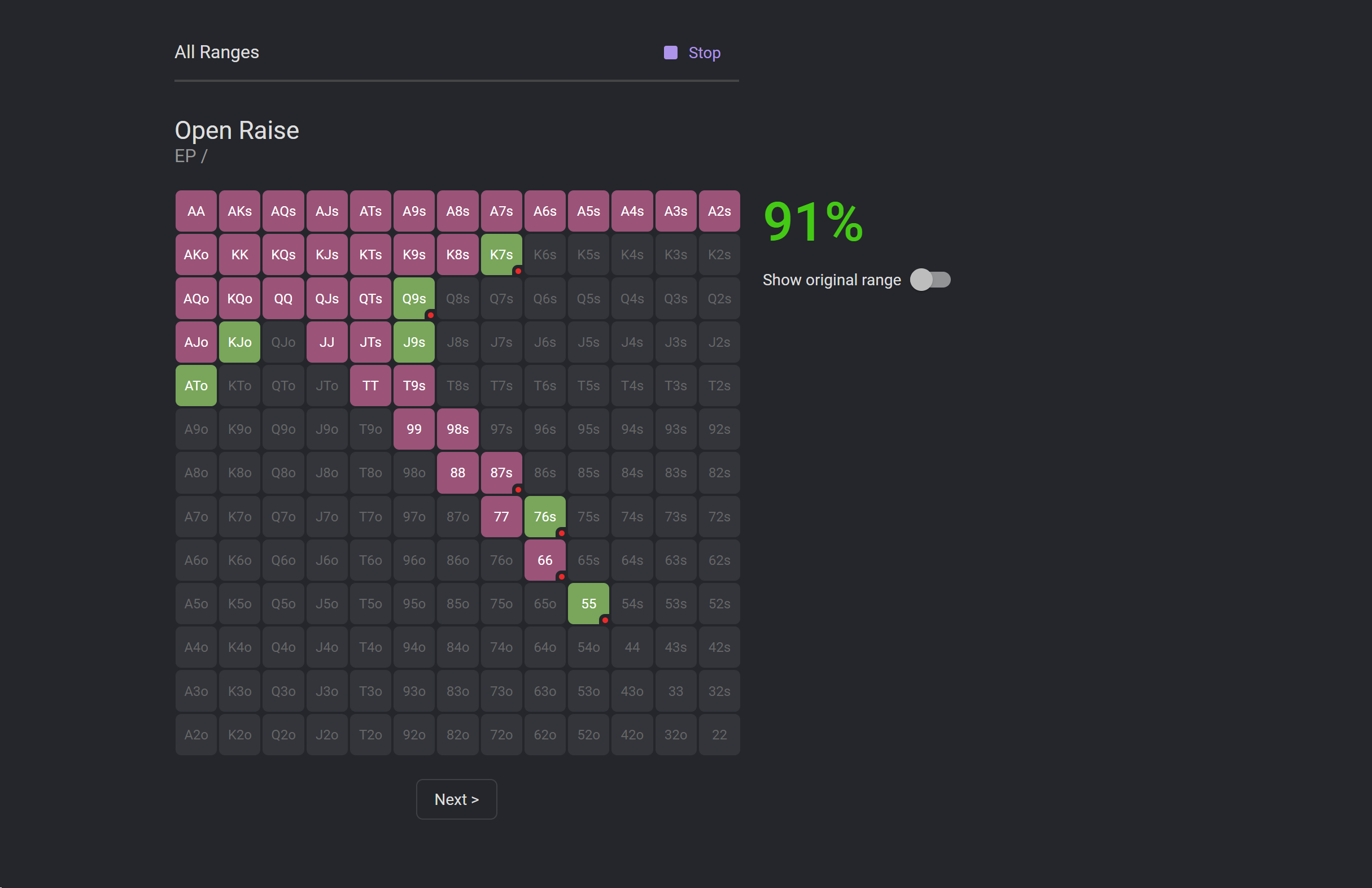Click the KK pocket kings cell
The width and height of the screenshot is (1372, 888).
(x=240, y=255)
